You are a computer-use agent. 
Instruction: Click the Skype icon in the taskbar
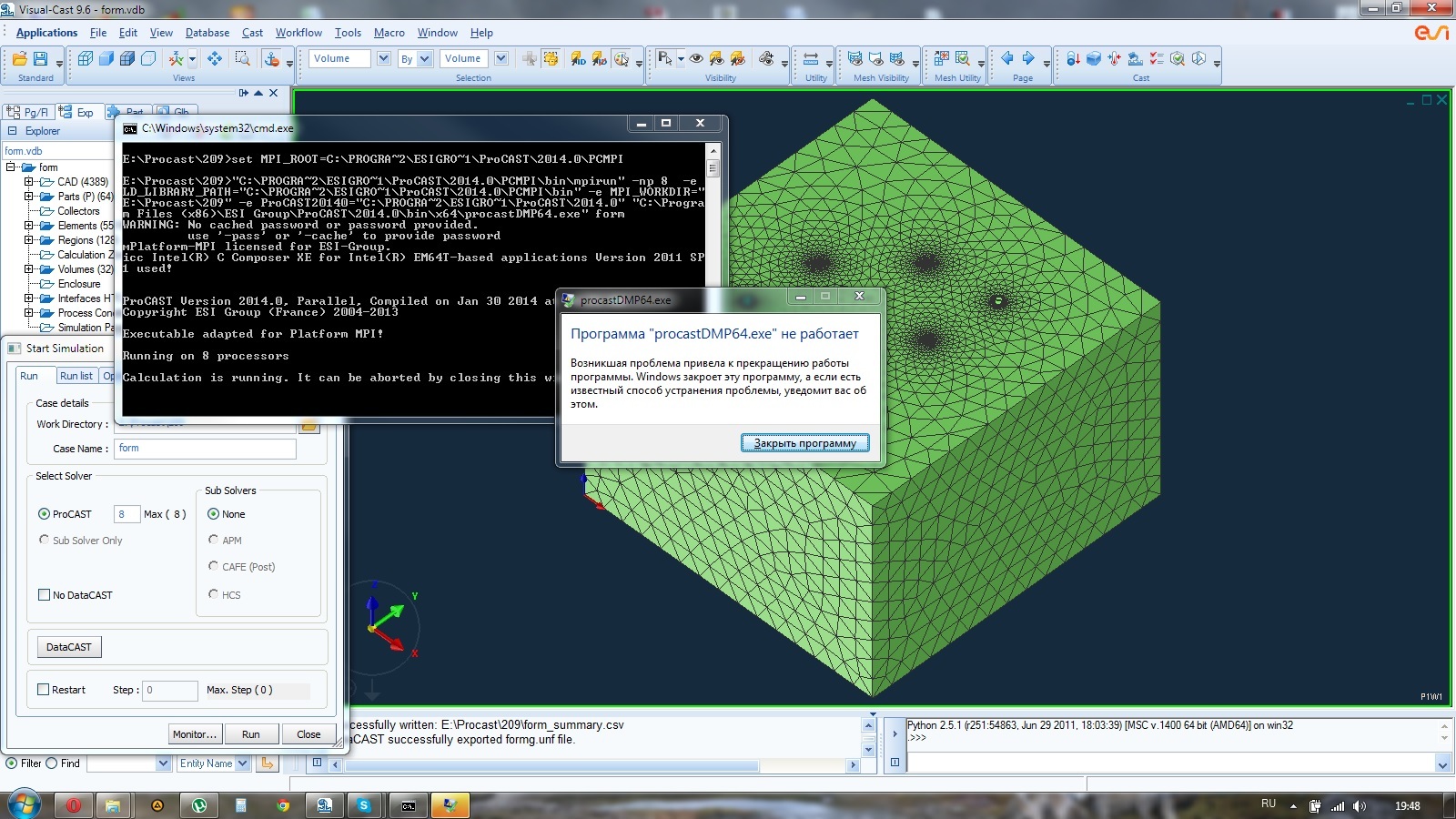364,805
